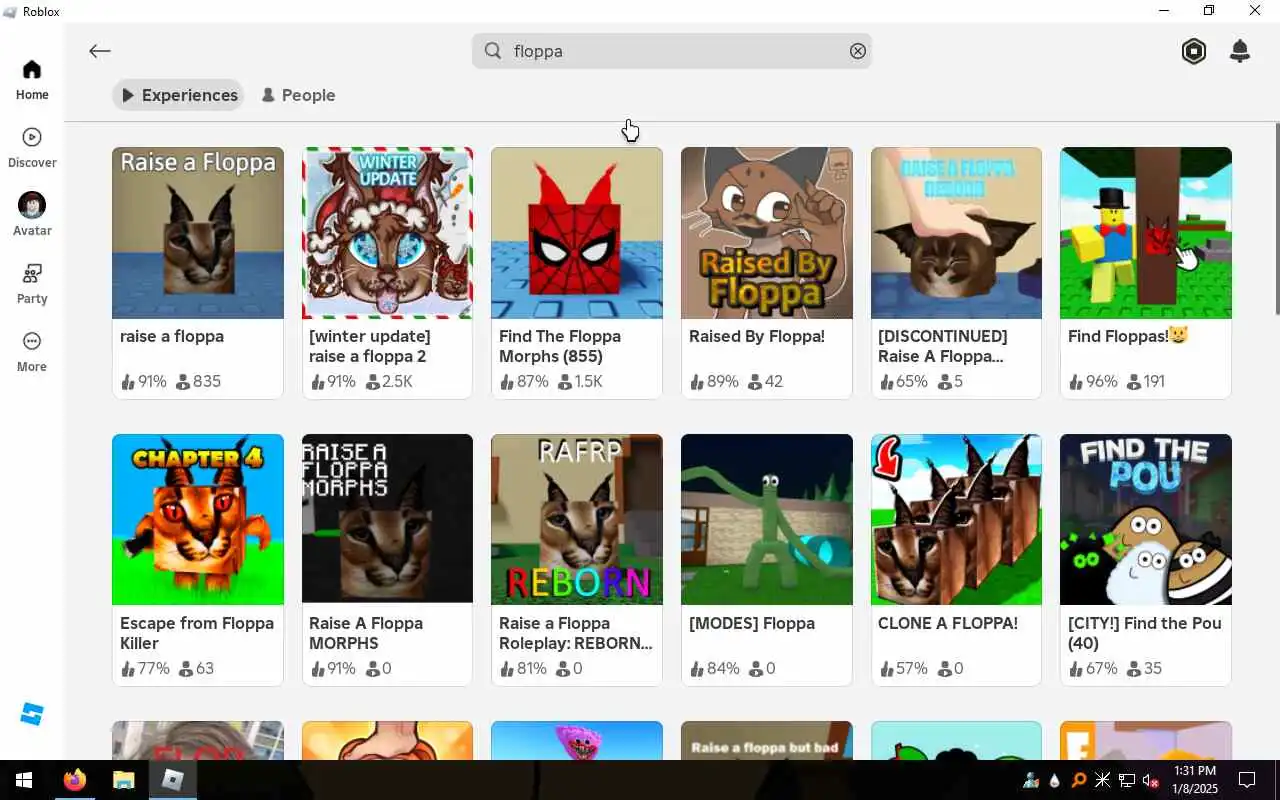Open the notifications bell icon
Image resolution: width=1280 pixels, height=800 pixels.
(1240, 51)
